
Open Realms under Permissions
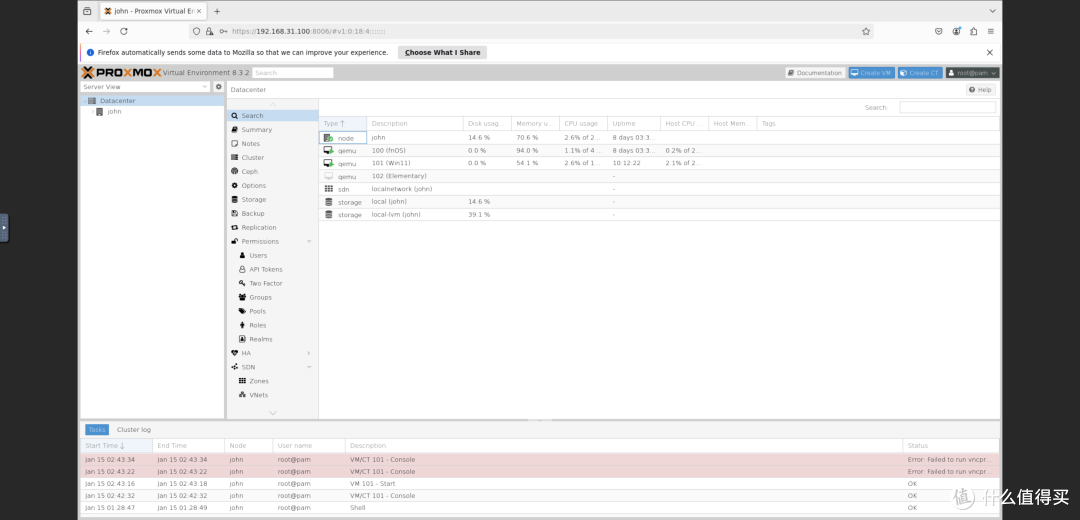[273, 340]
